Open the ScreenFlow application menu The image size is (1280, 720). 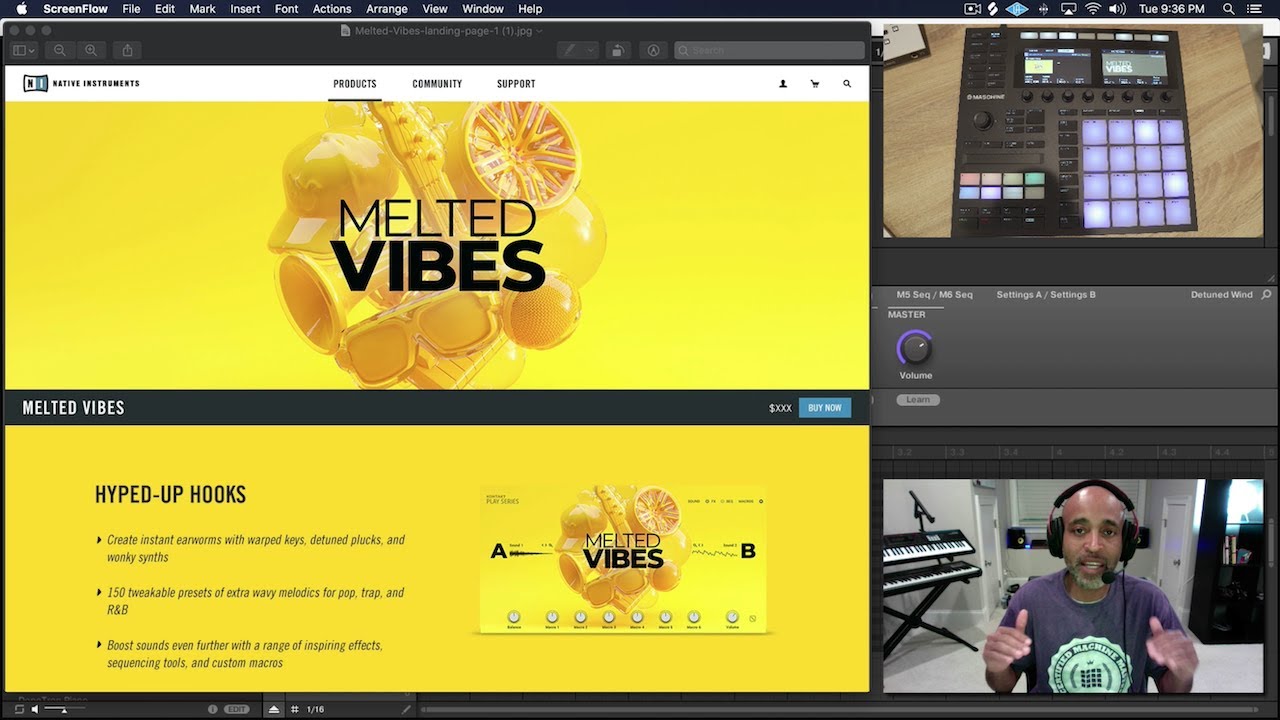pos(75,9)
